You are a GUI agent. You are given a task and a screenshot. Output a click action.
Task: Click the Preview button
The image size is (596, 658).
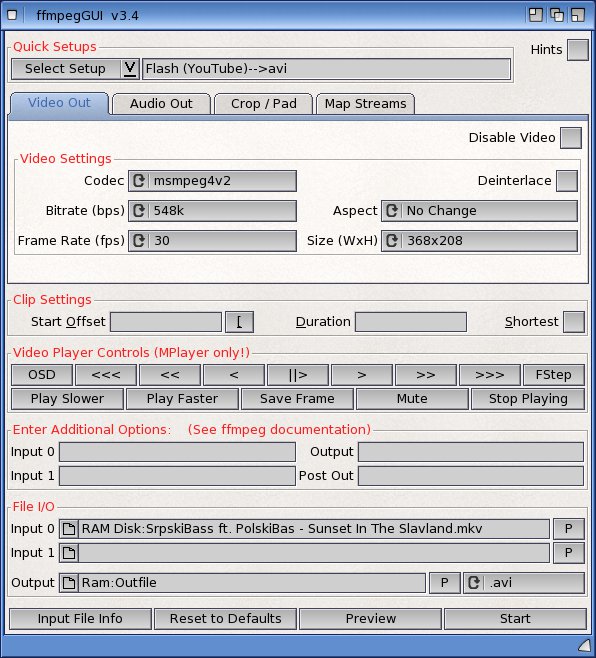pyautogui.click(x=371, y=619)
